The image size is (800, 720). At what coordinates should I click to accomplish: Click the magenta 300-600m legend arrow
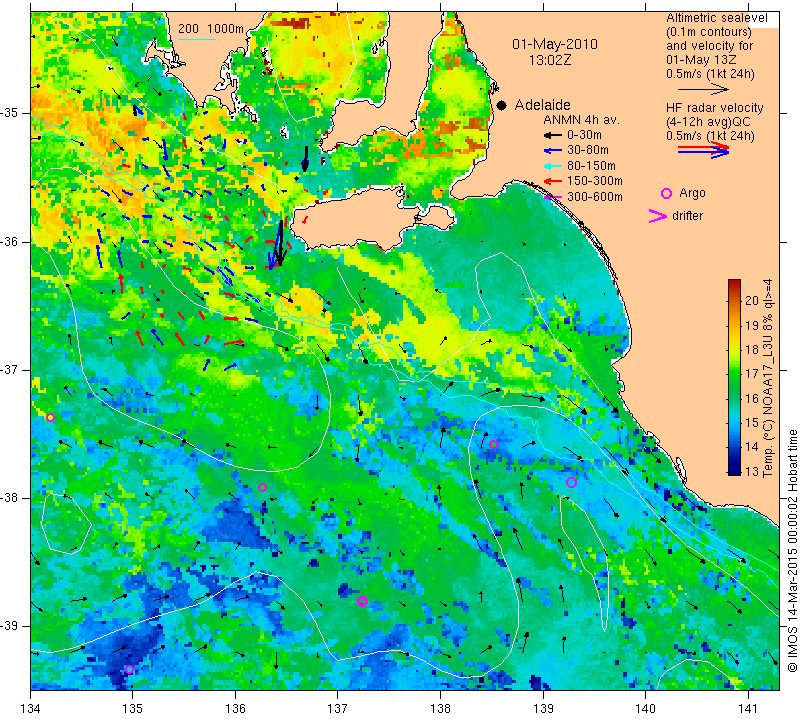tap(553, 197)
